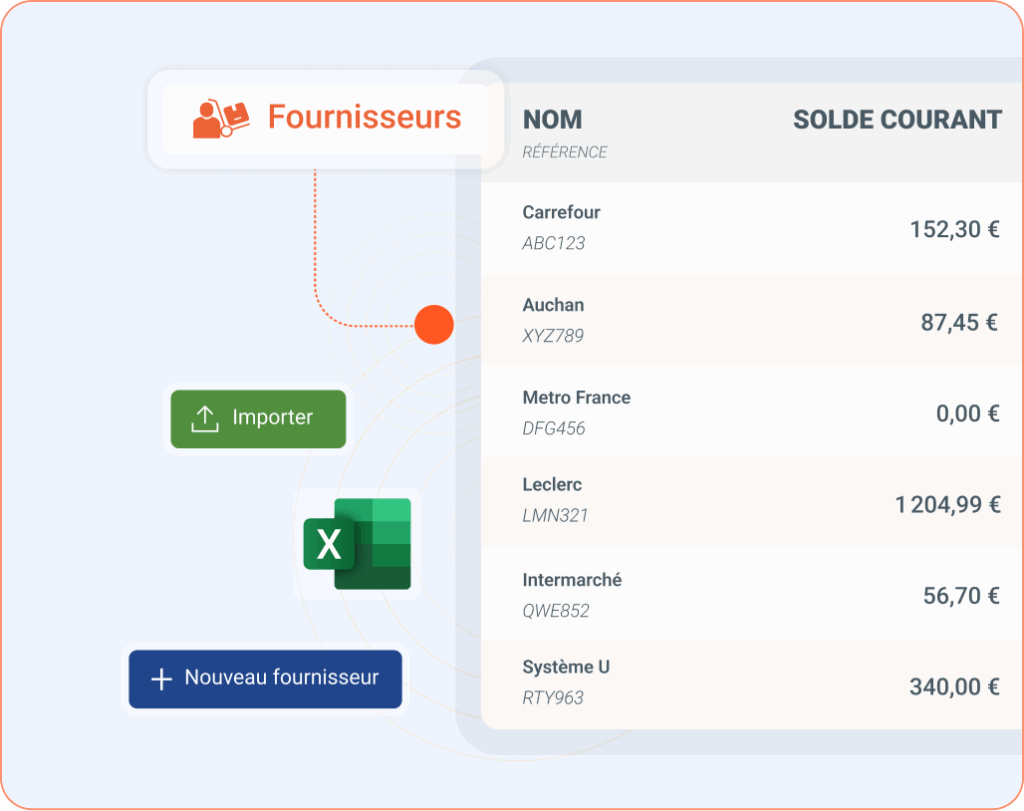
Task: Click the Fournisseurs supplier trolley icon
Action: [x=221, y=118]
